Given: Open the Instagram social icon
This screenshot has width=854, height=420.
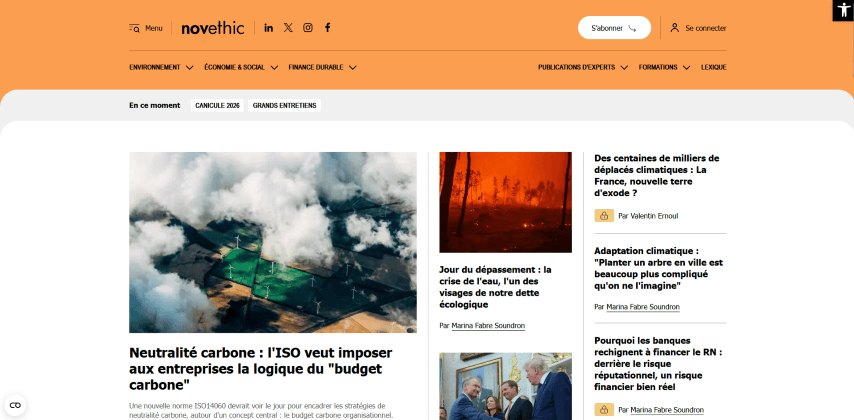Looking at the screenshot, I should 308,28.
